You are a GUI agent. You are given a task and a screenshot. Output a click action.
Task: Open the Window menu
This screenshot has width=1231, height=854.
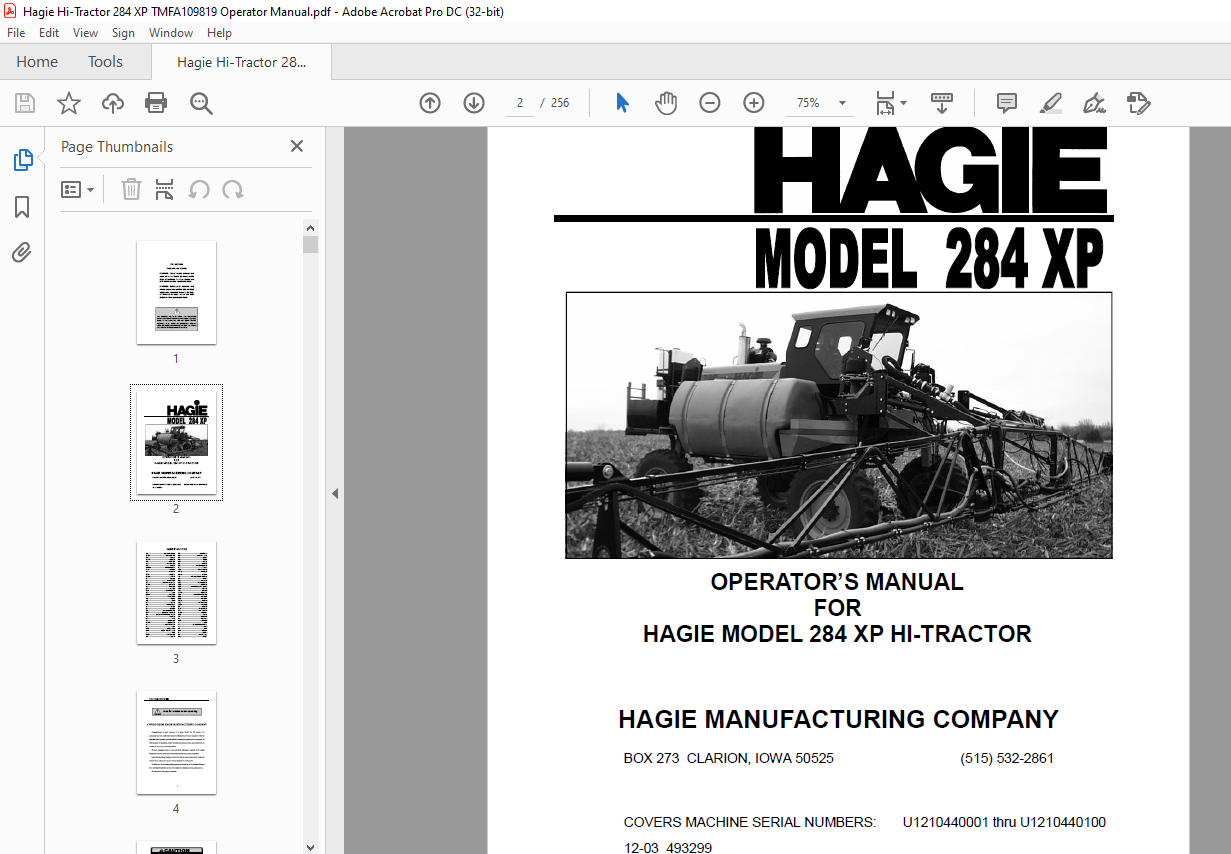[171, 33]
